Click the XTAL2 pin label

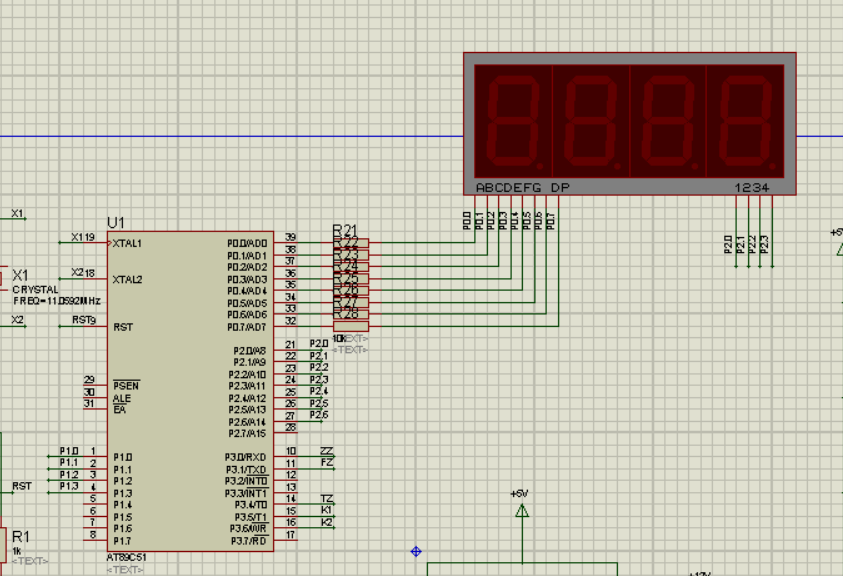[x=127, y=280]
